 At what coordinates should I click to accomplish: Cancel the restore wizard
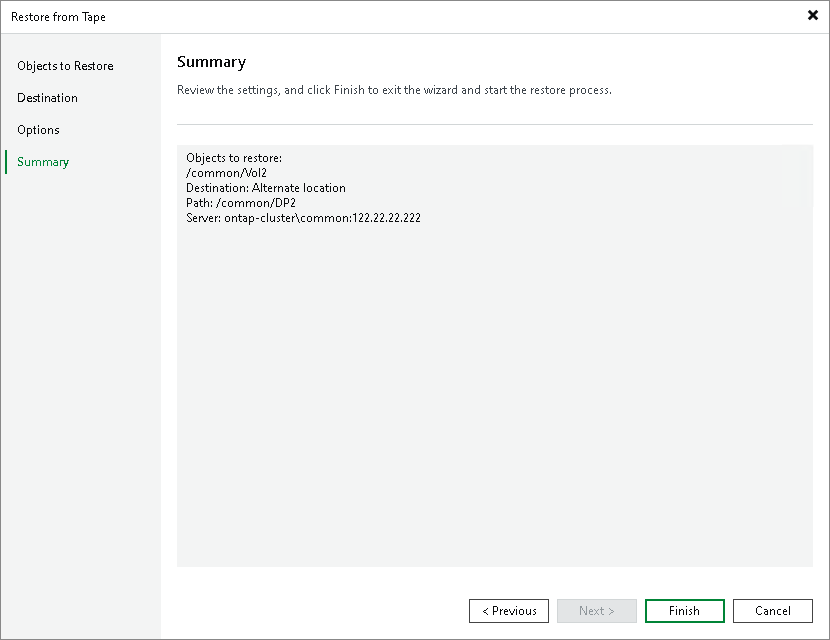pos(773,611)
